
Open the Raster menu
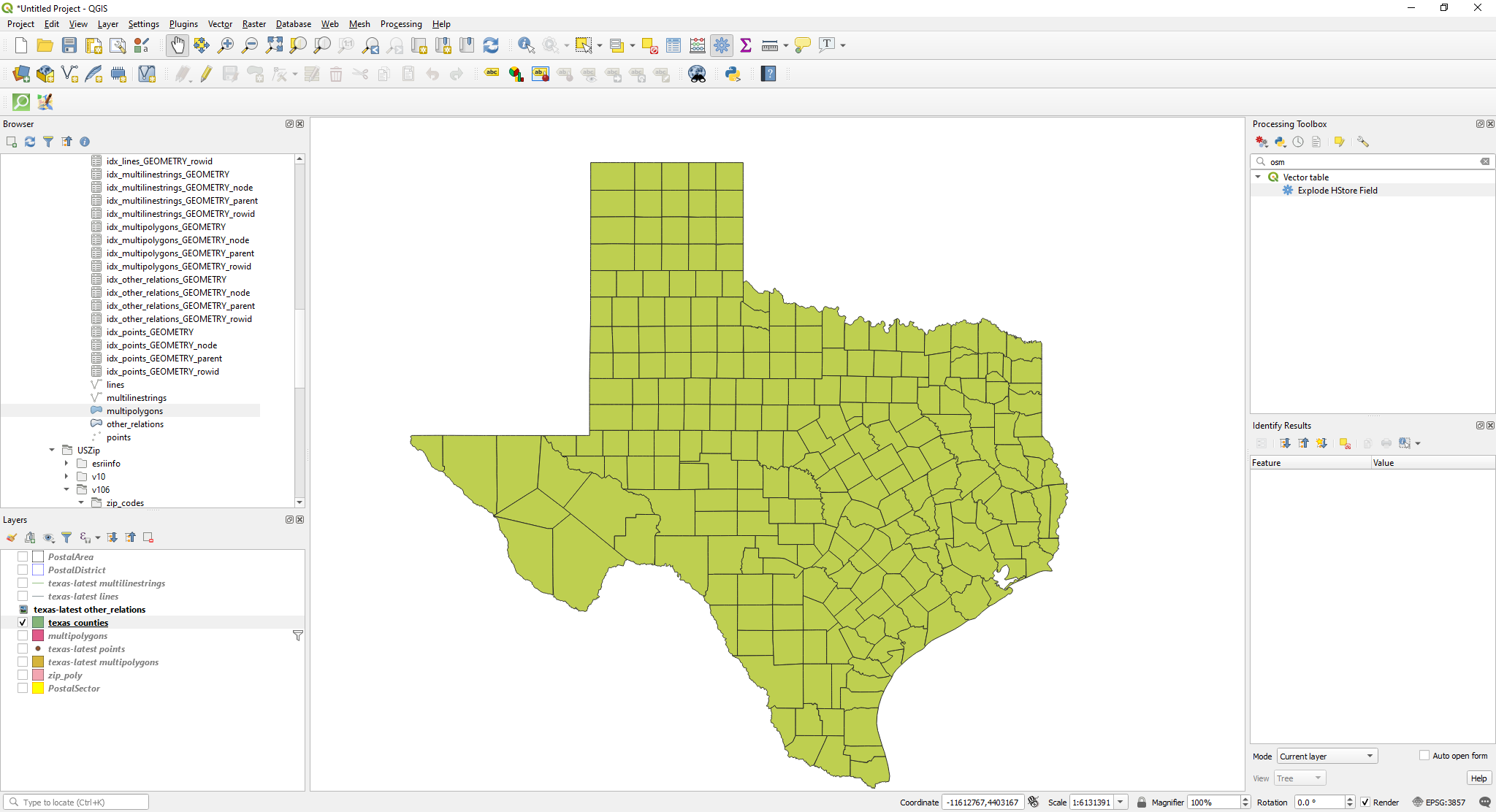click(x=254, y=24)
